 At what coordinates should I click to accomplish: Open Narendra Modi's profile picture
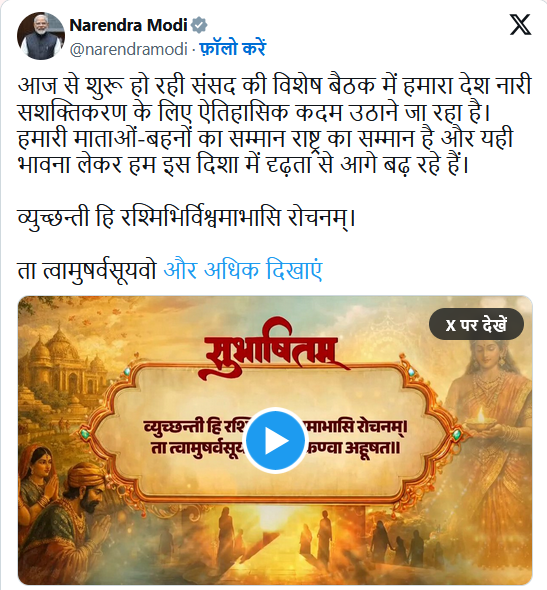click(x=41, y=36)
